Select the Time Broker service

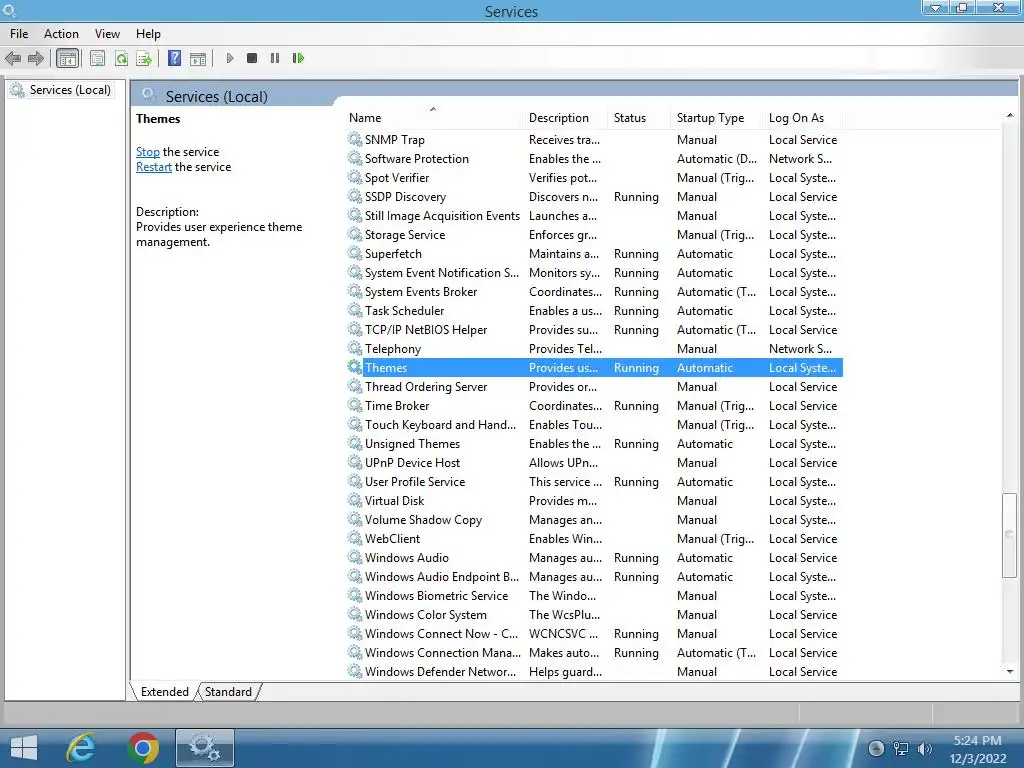tap(594, 406)
